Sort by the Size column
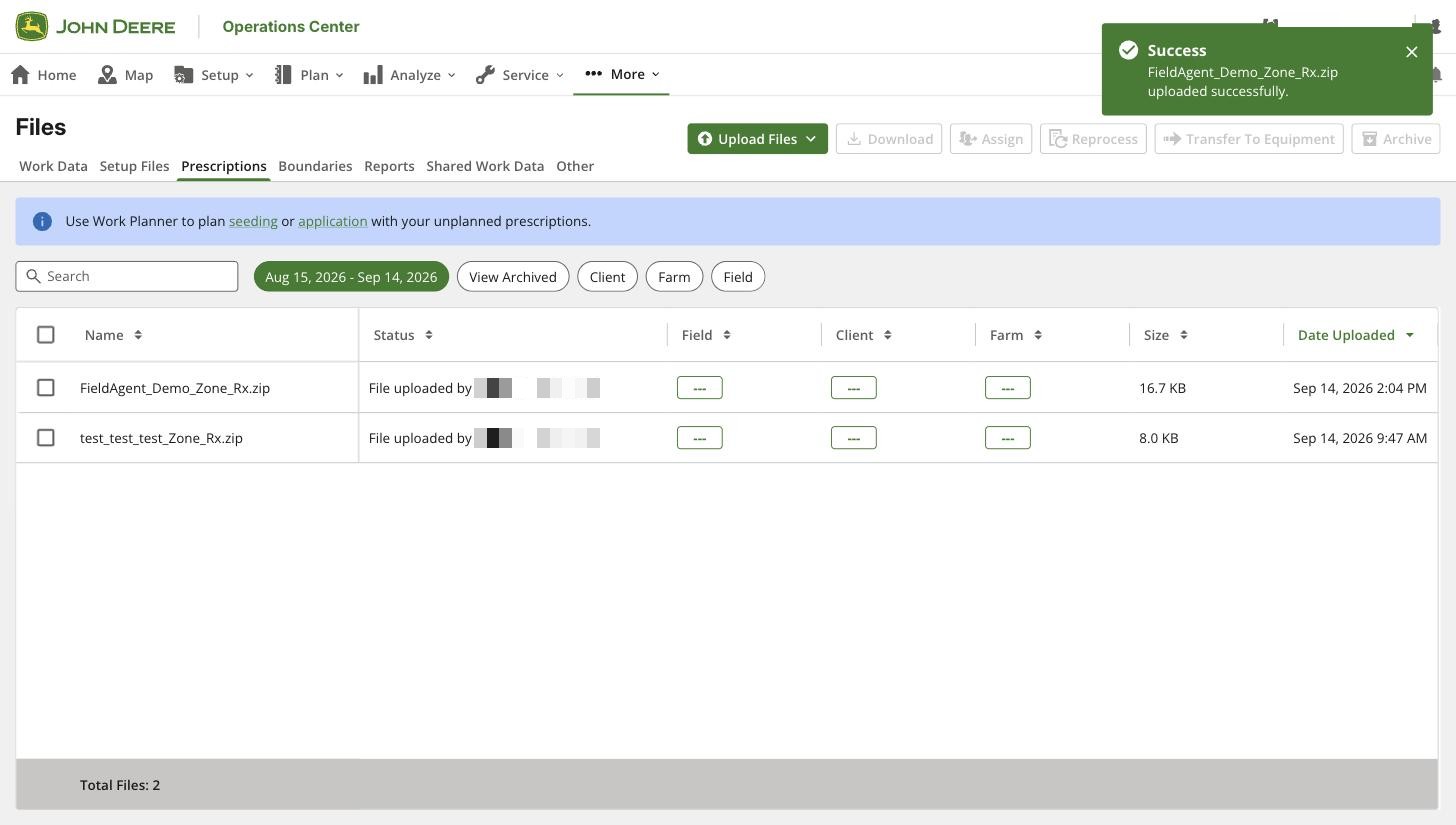The width and height of the screenshot is (1456, 825). (1166, 335)
